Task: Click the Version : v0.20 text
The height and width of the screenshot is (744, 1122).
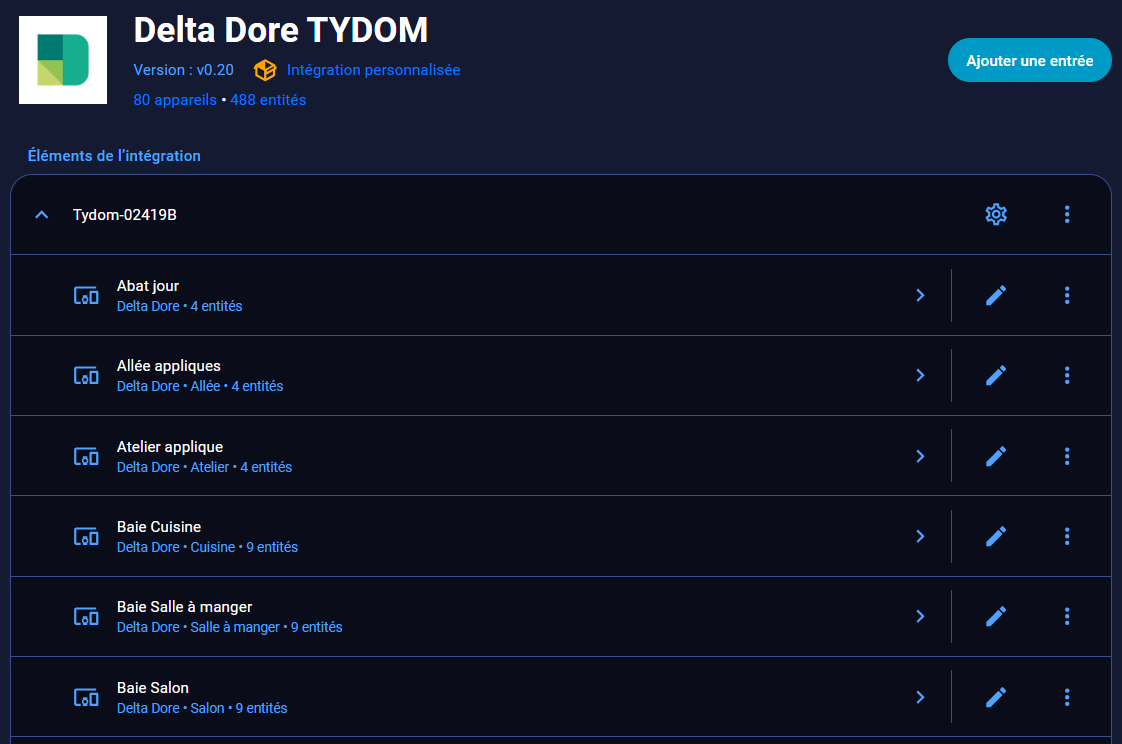Action: coord(183,70)
